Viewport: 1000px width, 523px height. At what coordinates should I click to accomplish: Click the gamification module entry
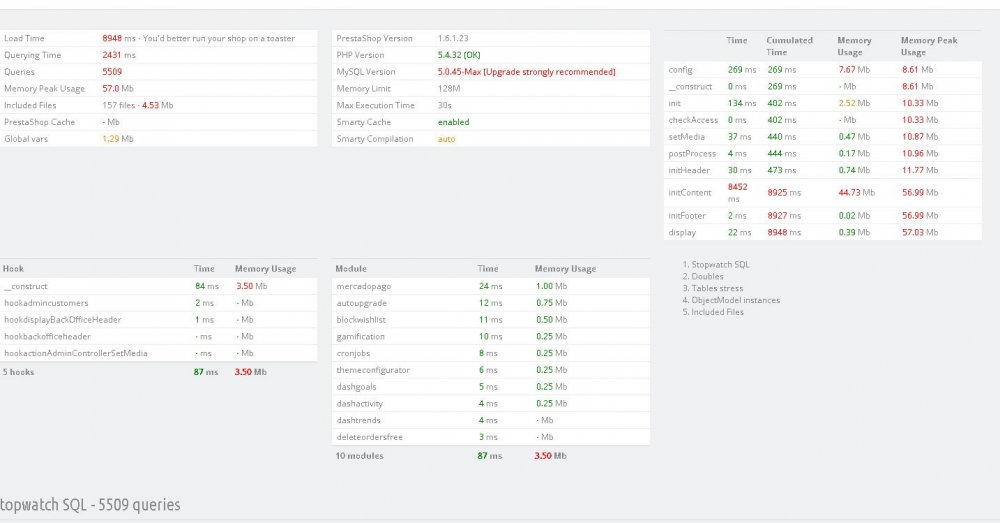361,337
